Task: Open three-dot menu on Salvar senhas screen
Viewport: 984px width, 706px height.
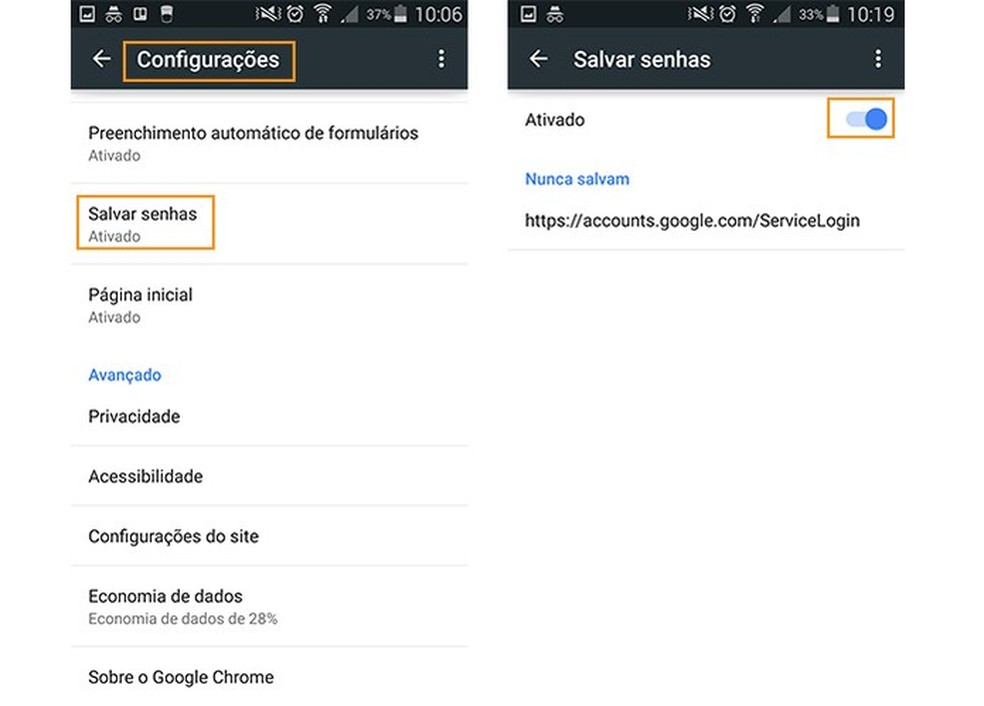Action: [878, 59]
